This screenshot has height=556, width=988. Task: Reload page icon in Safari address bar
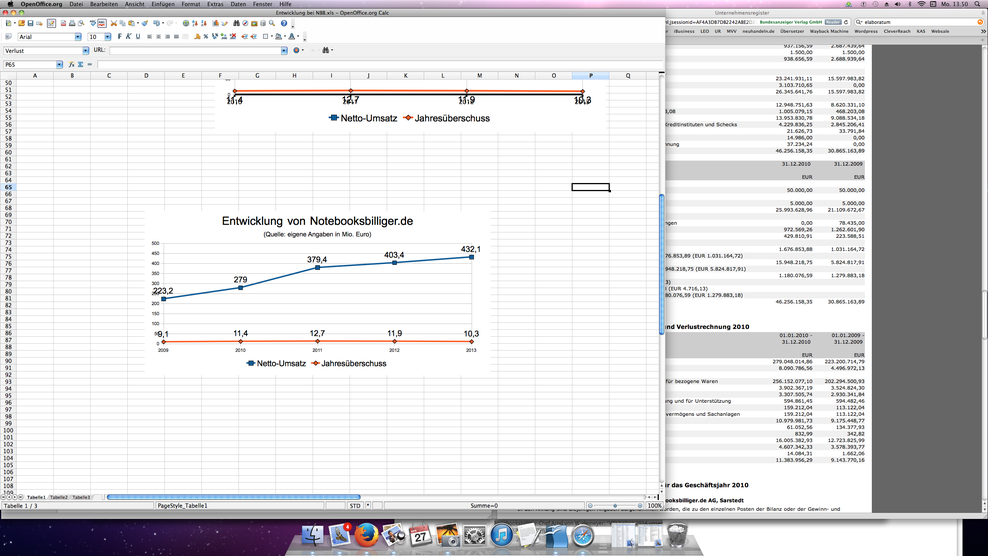click(846, 22)
